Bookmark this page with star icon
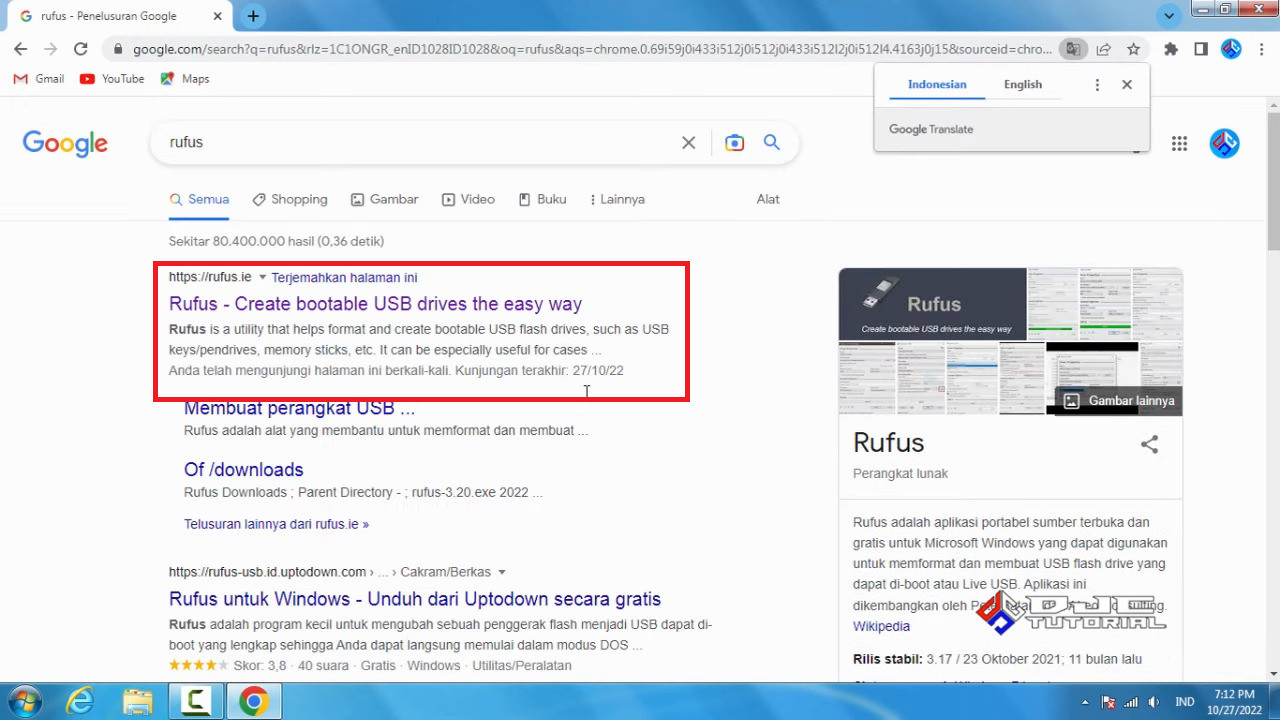 click(1133, 49)
